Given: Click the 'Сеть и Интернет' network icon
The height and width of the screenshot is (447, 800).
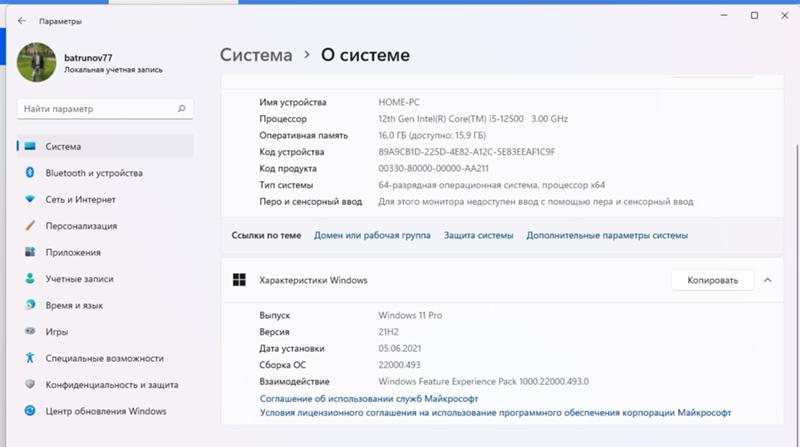Looking at the screenshot, I should pos(30,199).
